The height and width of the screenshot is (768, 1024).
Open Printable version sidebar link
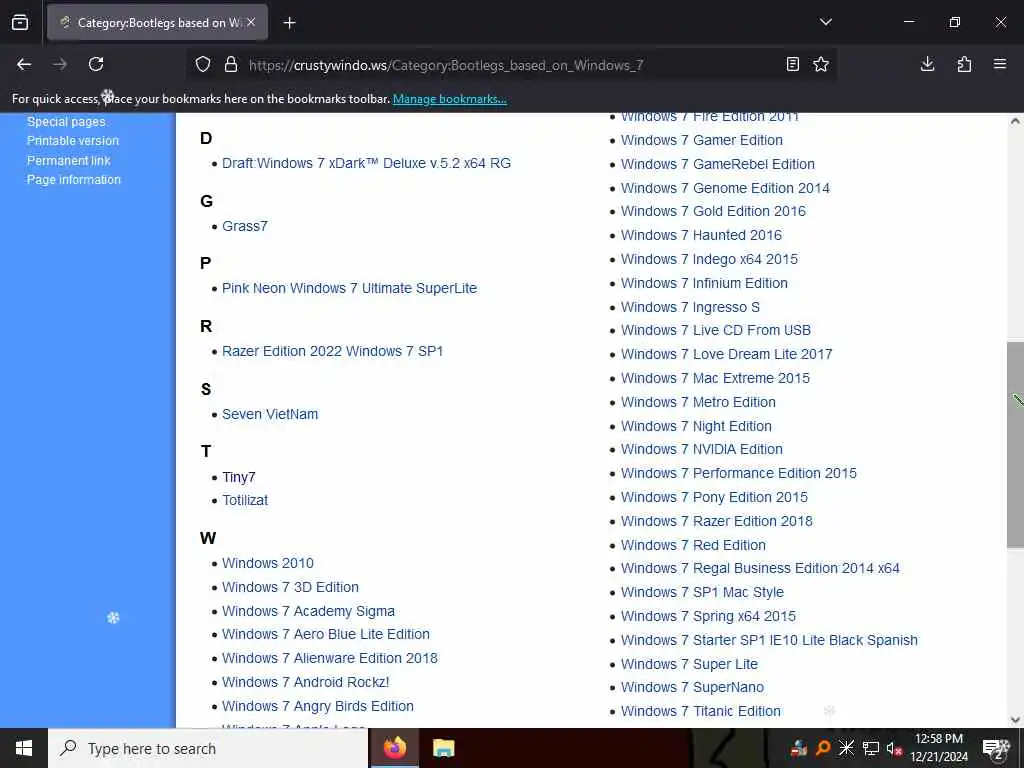pyautogui.click(x=72, y=140)
